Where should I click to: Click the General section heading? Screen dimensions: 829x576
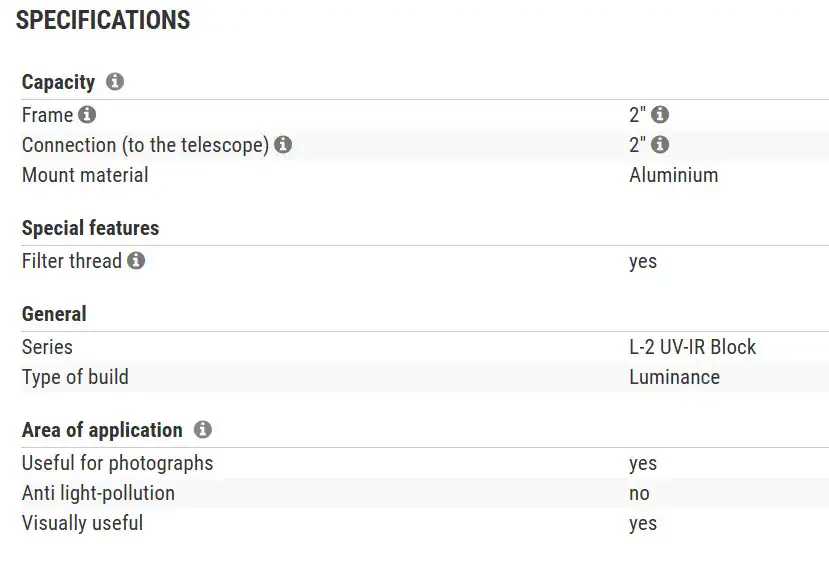[54, 314]
